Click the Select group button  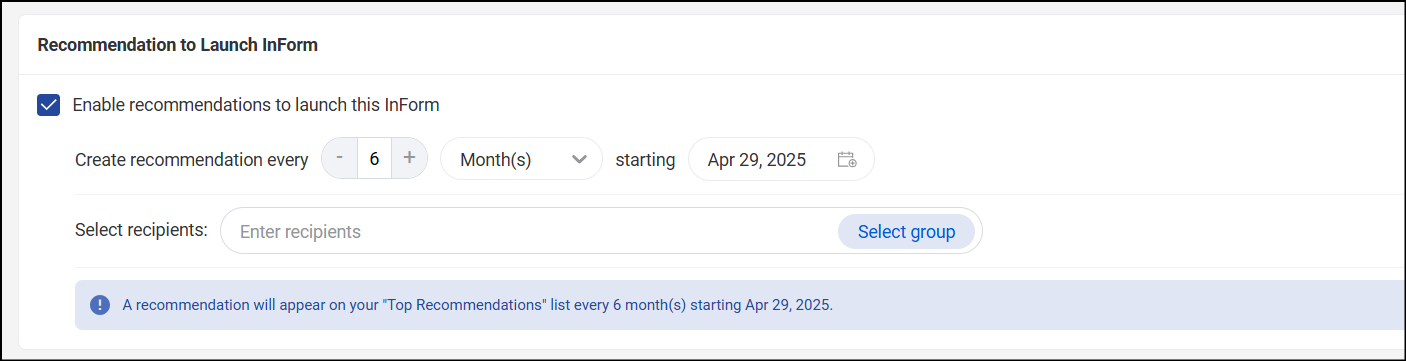coord(906,232)
